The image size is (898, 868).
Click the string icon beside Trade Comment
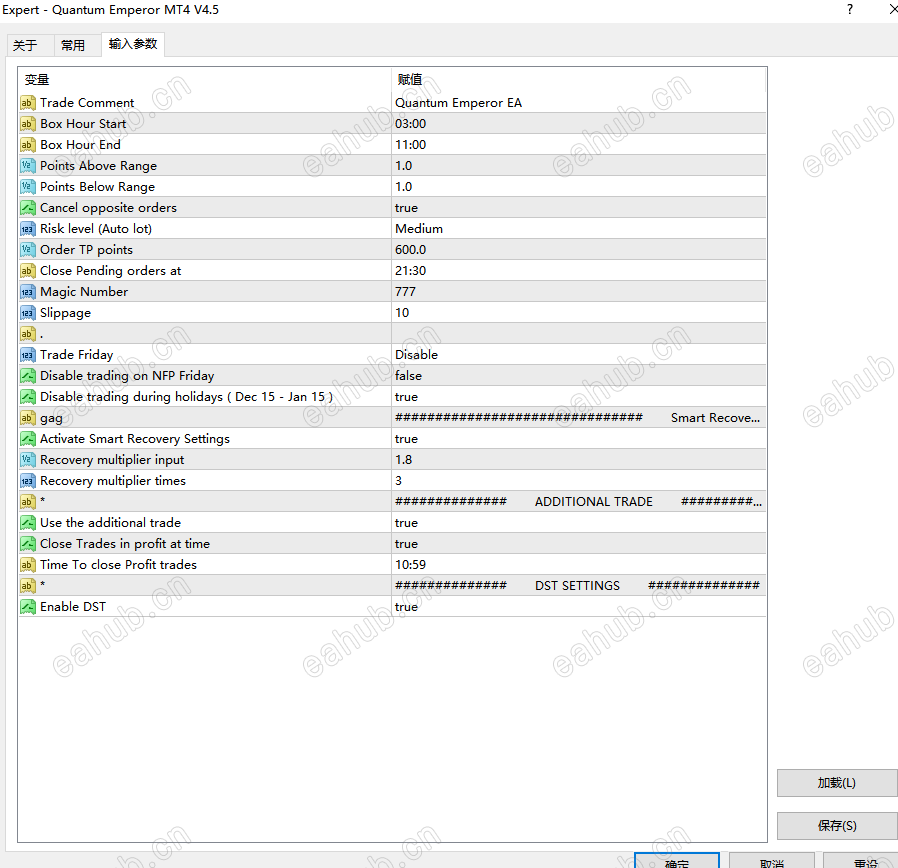coord(27,103)
